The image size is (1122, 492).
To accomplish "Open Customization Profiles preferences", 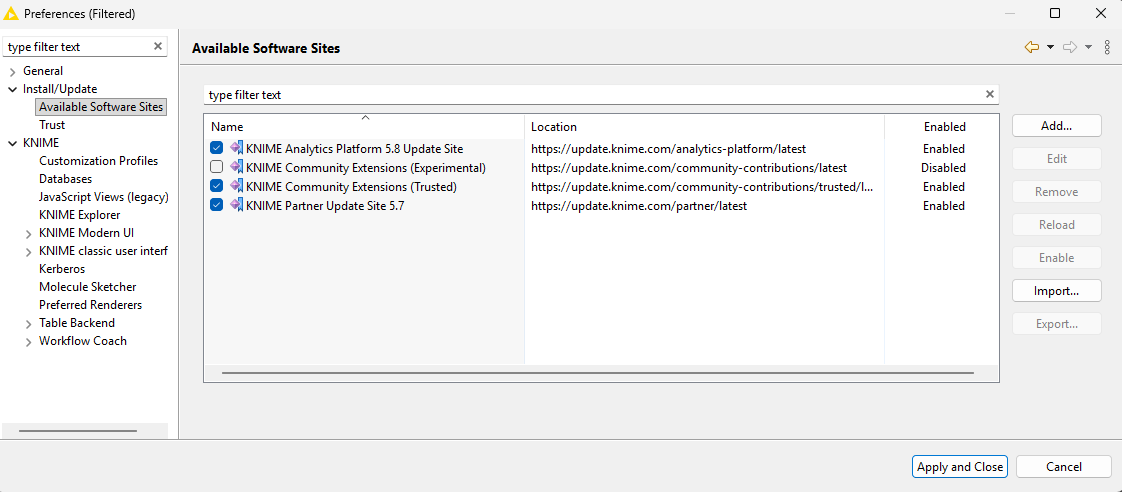I will pyautogui.click(x=99, y=161).
